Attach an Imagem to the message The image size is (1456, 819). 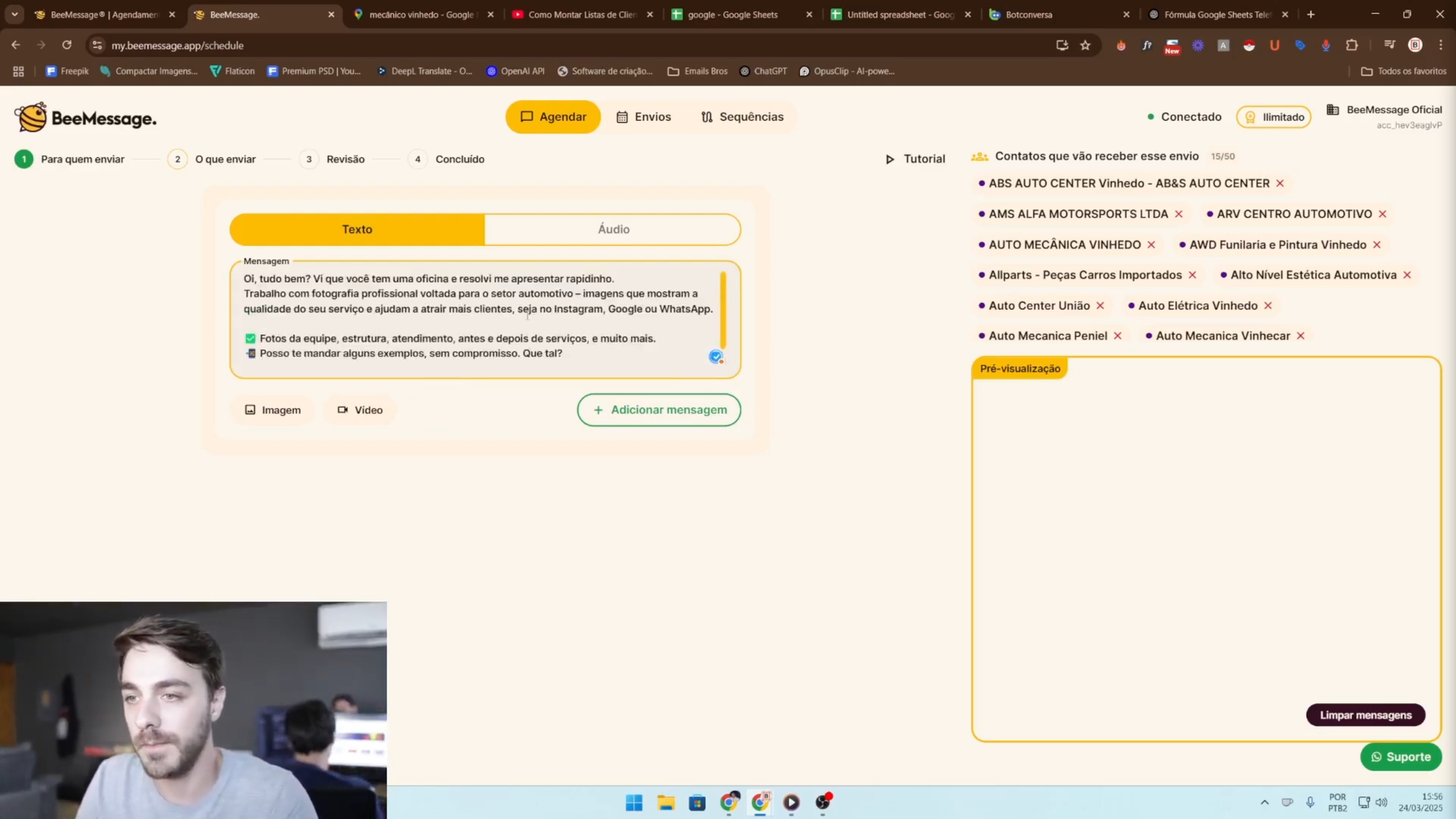[272, 410]
